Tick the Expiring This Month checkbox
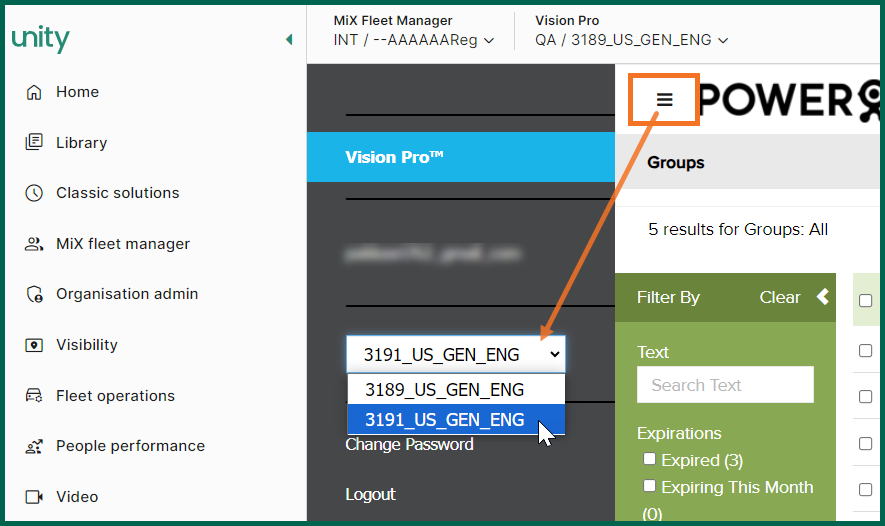 [650, 485]
